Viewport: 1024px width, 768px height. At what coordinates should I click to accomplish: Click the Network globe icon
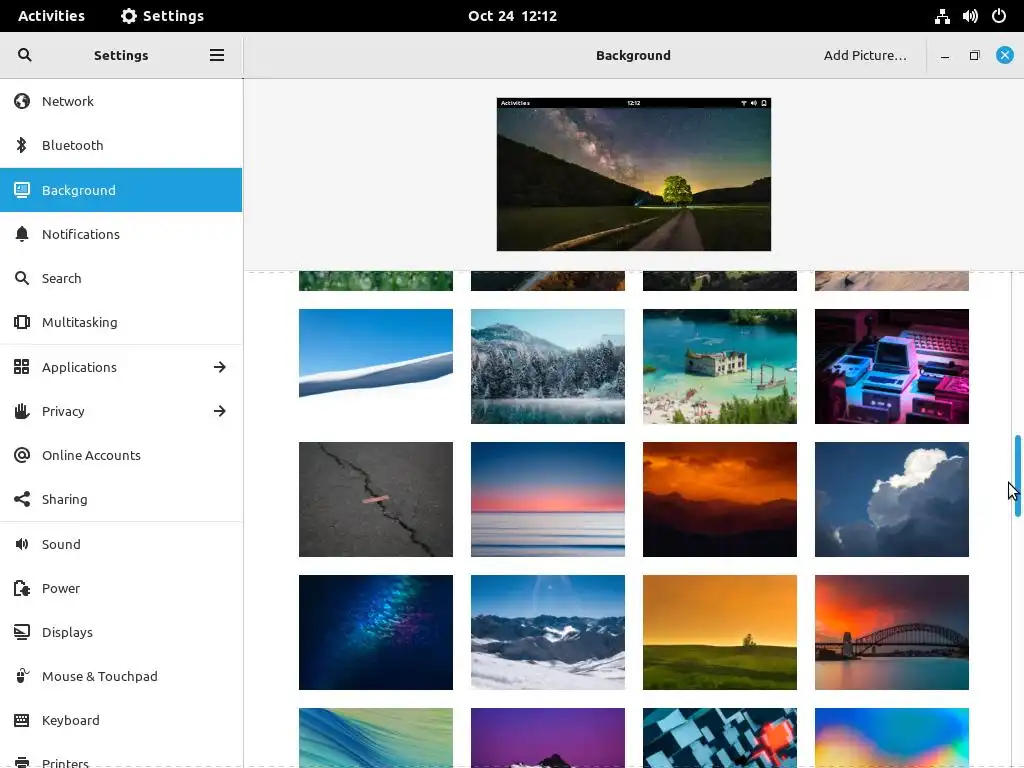point(22,101)
